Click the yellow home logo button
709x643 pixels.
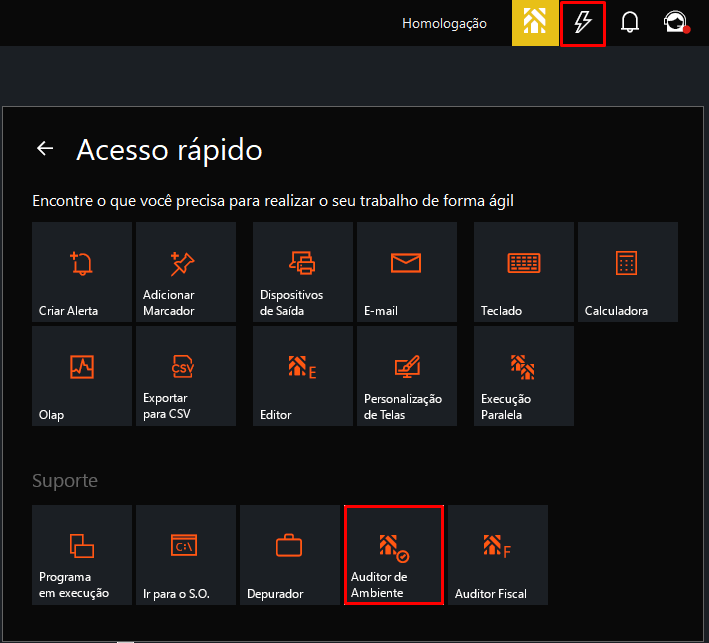(x=535, y=23)
